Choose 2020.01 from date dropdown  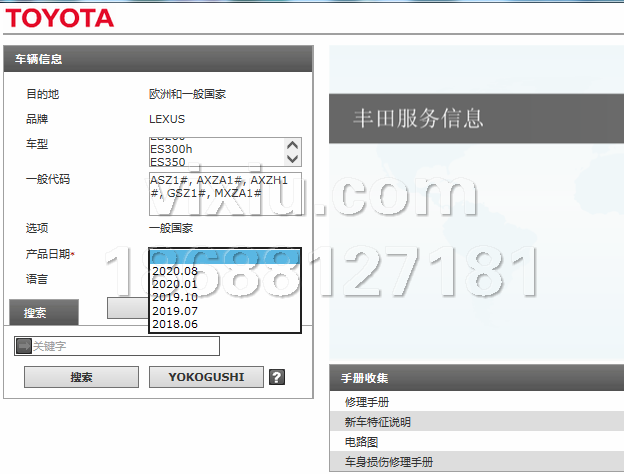point(175,284)
